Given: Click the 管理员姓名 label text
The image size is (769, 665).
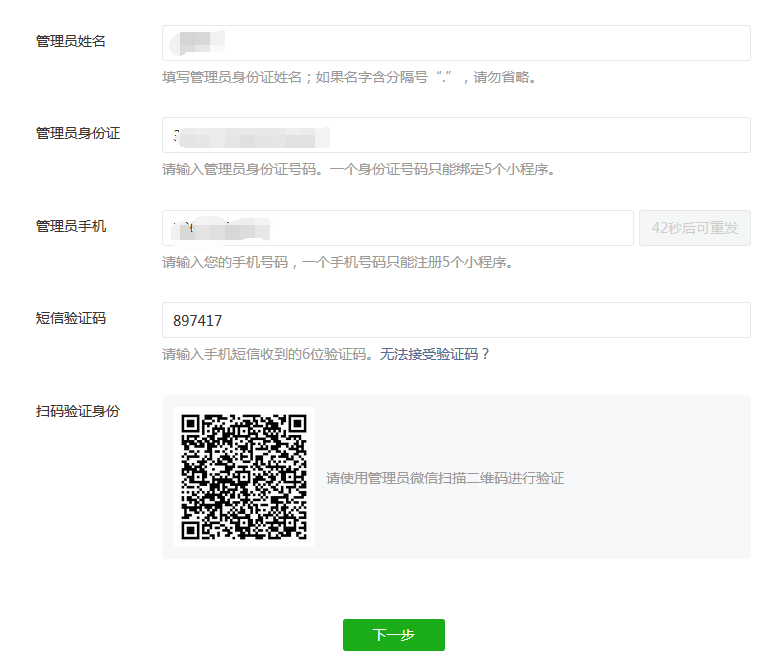Looking at the screenshot, I should click(71, 41).
